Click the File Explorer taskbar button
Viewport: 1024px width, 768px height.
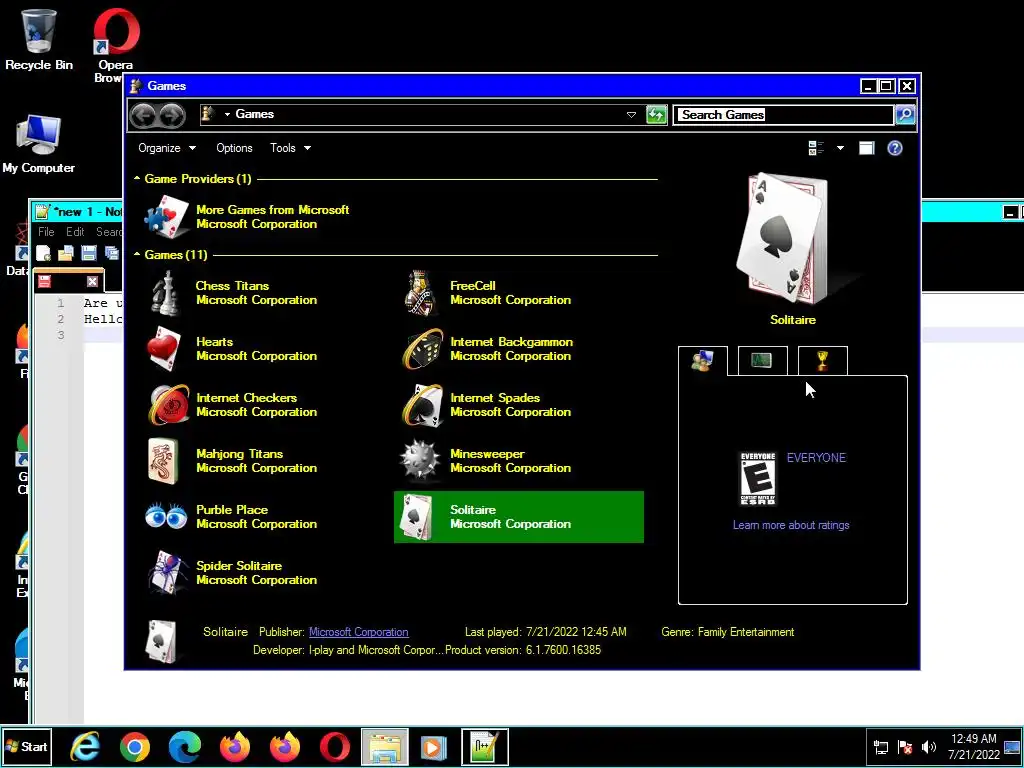(385, 746)
